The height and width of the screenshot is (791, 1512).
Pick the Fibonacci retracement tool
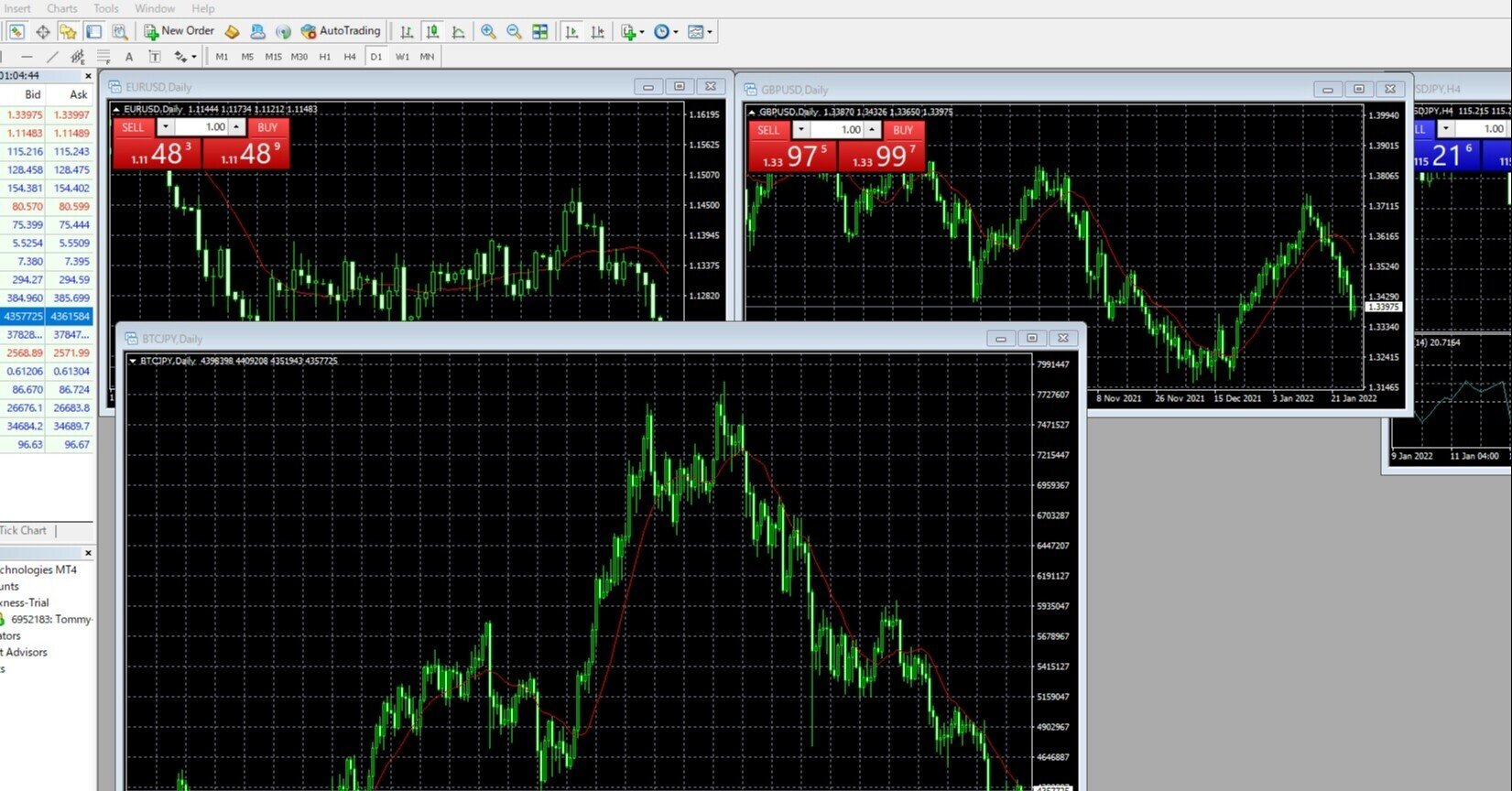pos(103,57)
